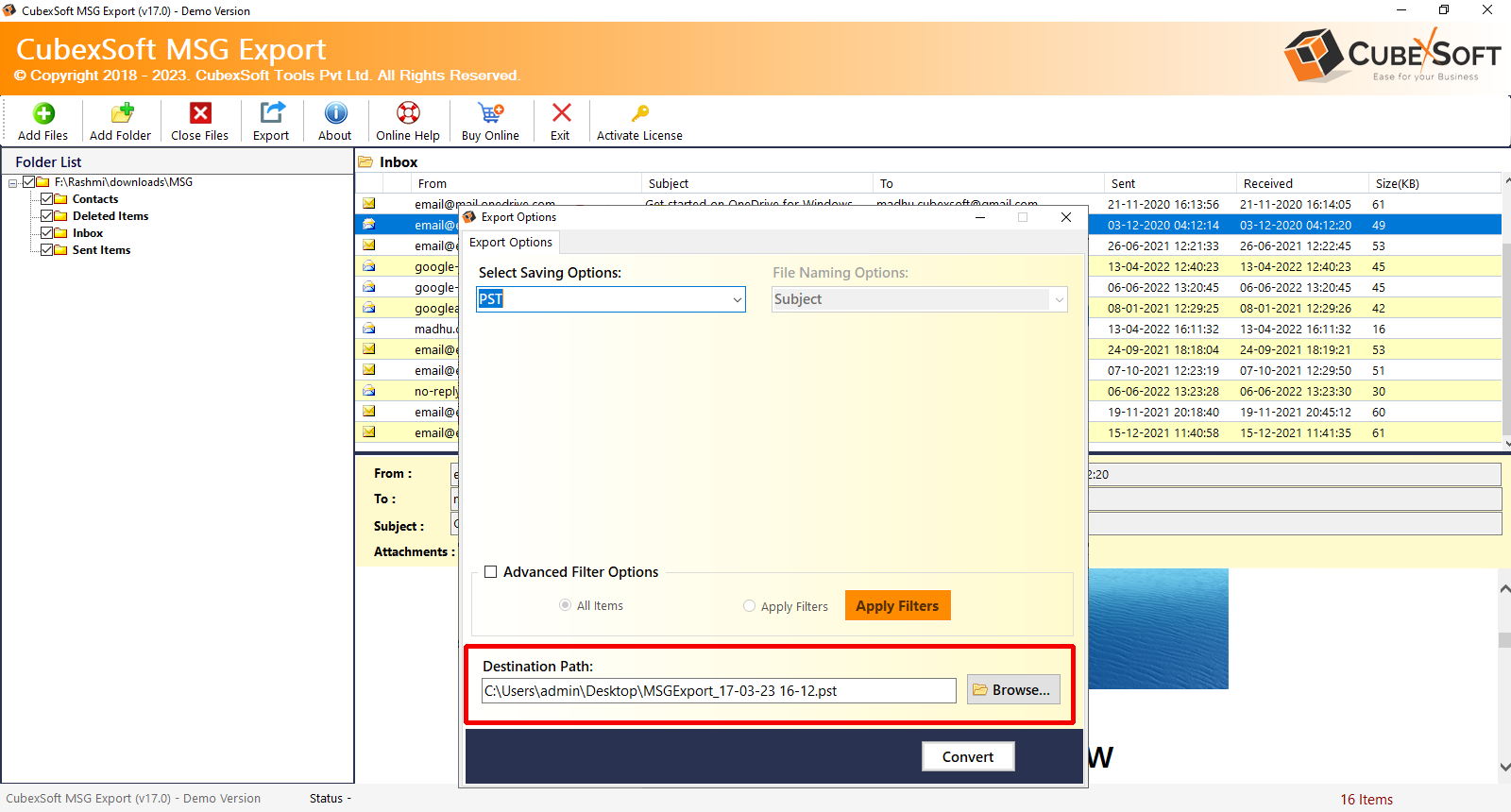
Task: Click Sent Items folder icon in tree
Action: [x=61, y=250]
